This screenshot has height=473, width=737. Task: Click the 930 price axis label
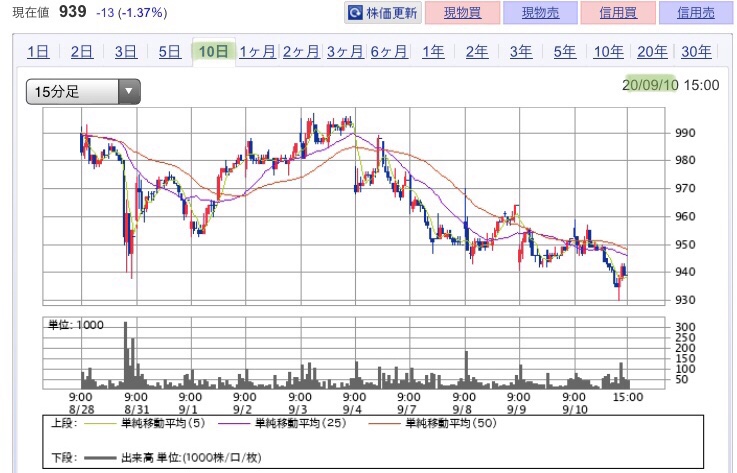(685, 300)
